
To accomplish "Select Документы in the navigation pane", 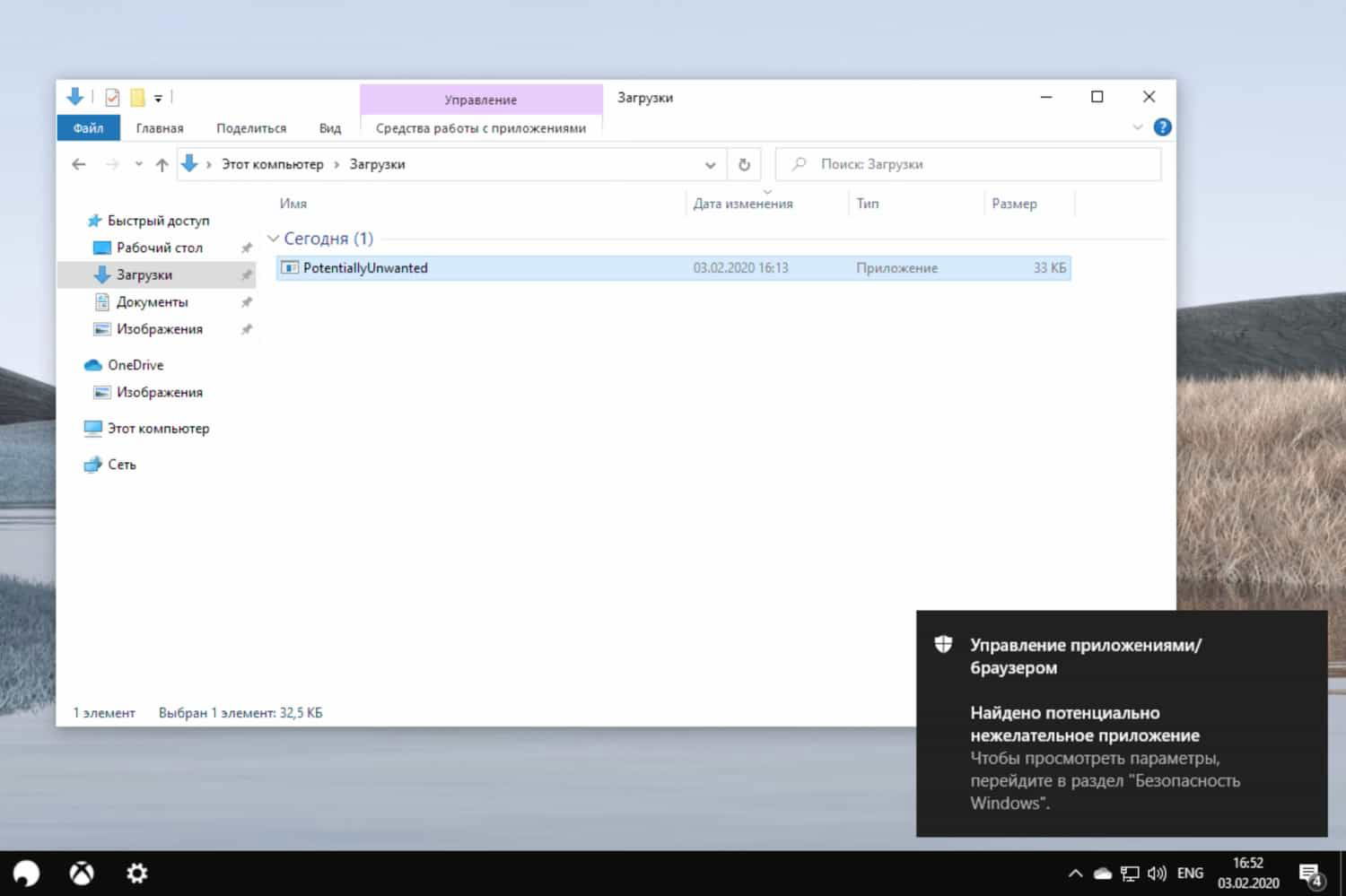I will [x=152, y=302].
